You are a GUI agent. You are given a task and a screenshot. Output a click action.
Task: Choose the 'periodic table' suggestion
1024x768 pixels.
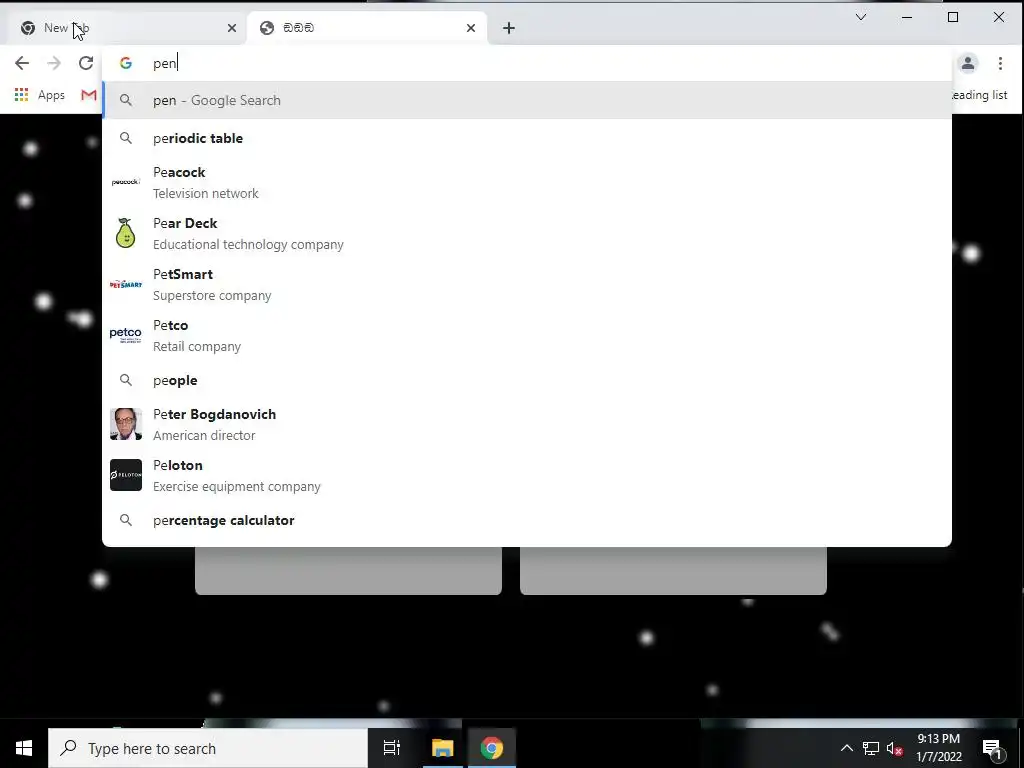(527, 138)
